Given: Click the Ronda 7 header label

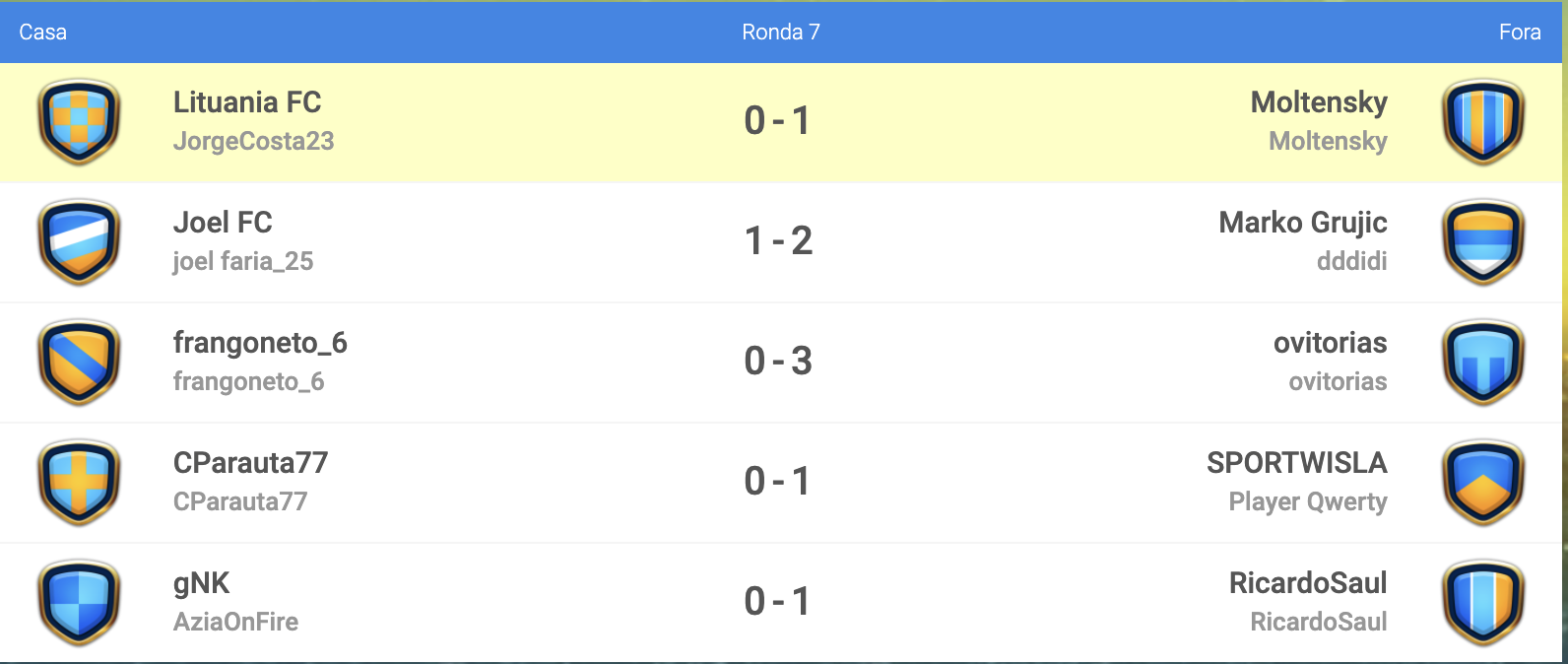Looking at the screenshot, I should coord(781,33).
